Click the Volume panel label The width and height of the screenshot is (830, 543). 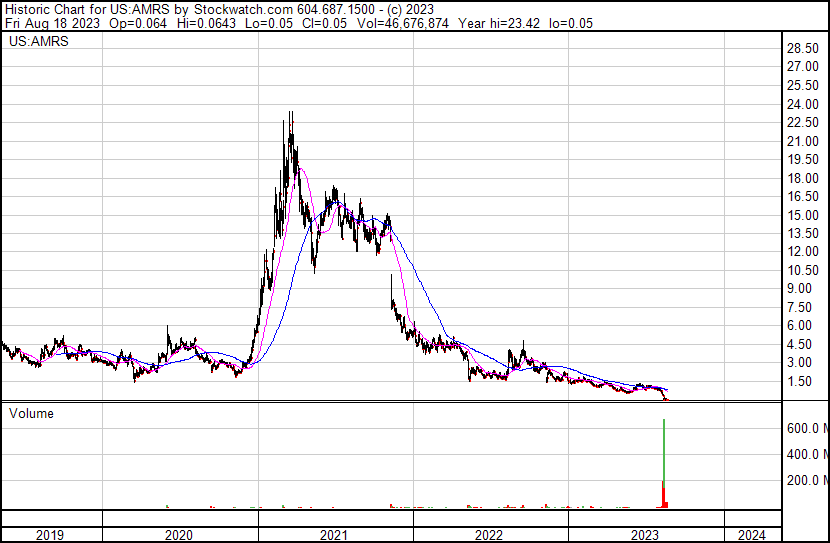tap(32, 413)
